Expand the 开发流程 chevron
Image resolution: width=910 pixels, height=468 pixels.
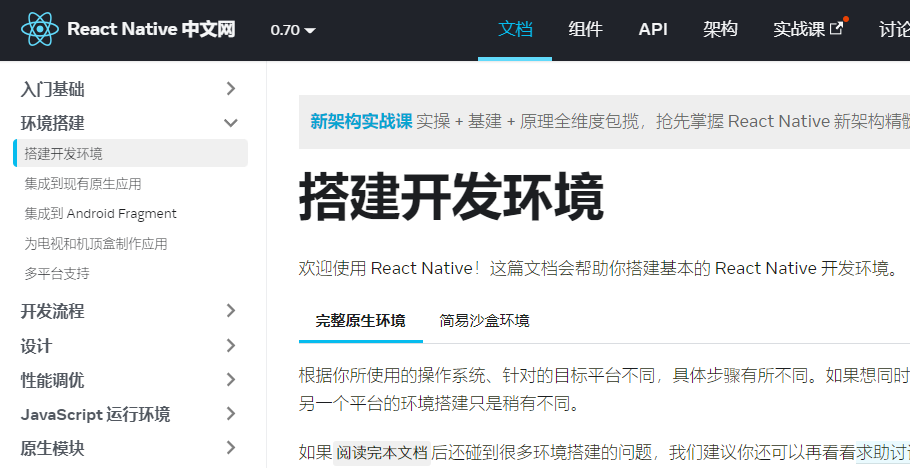pyautogui.click(x=231, y=311)
